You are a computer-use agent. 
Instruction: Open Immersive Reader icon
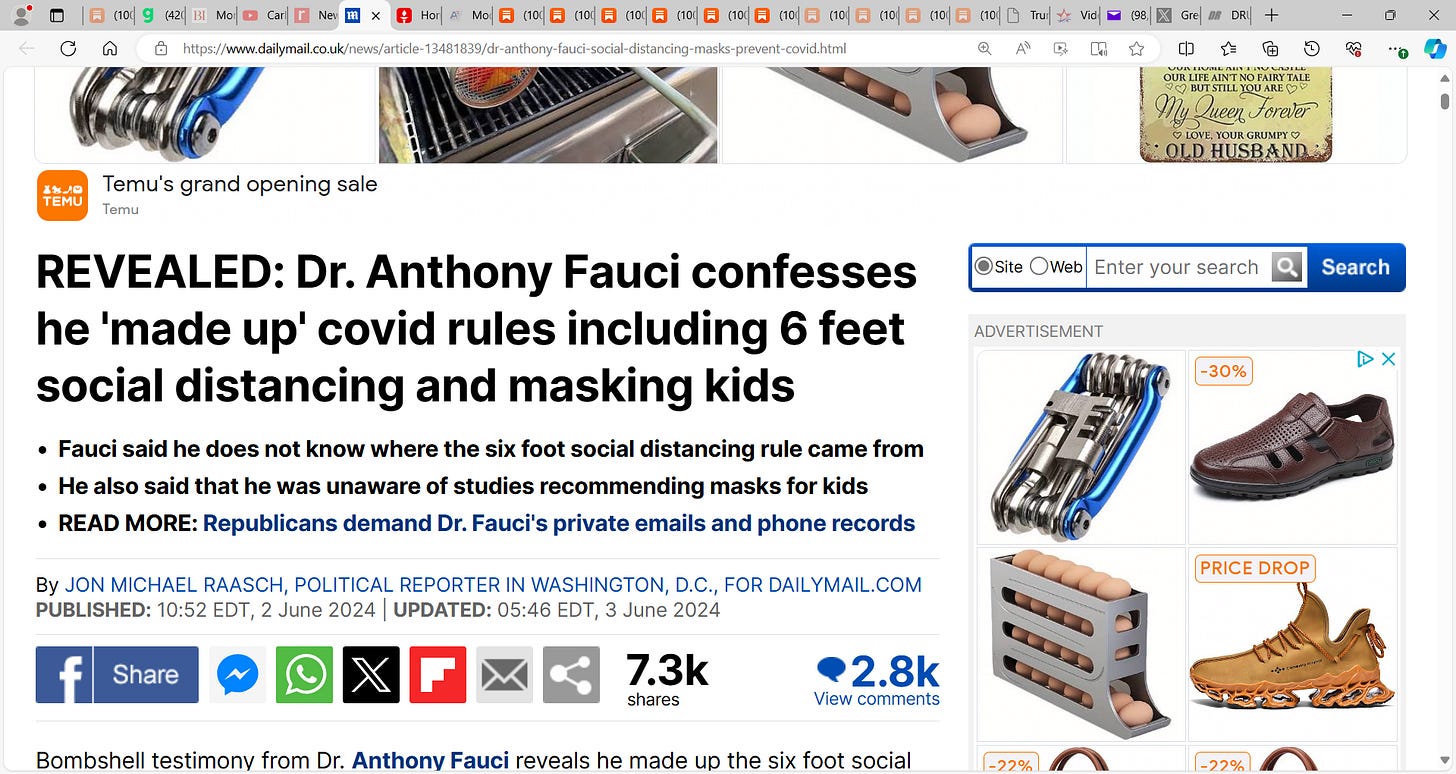point(1099,48)
